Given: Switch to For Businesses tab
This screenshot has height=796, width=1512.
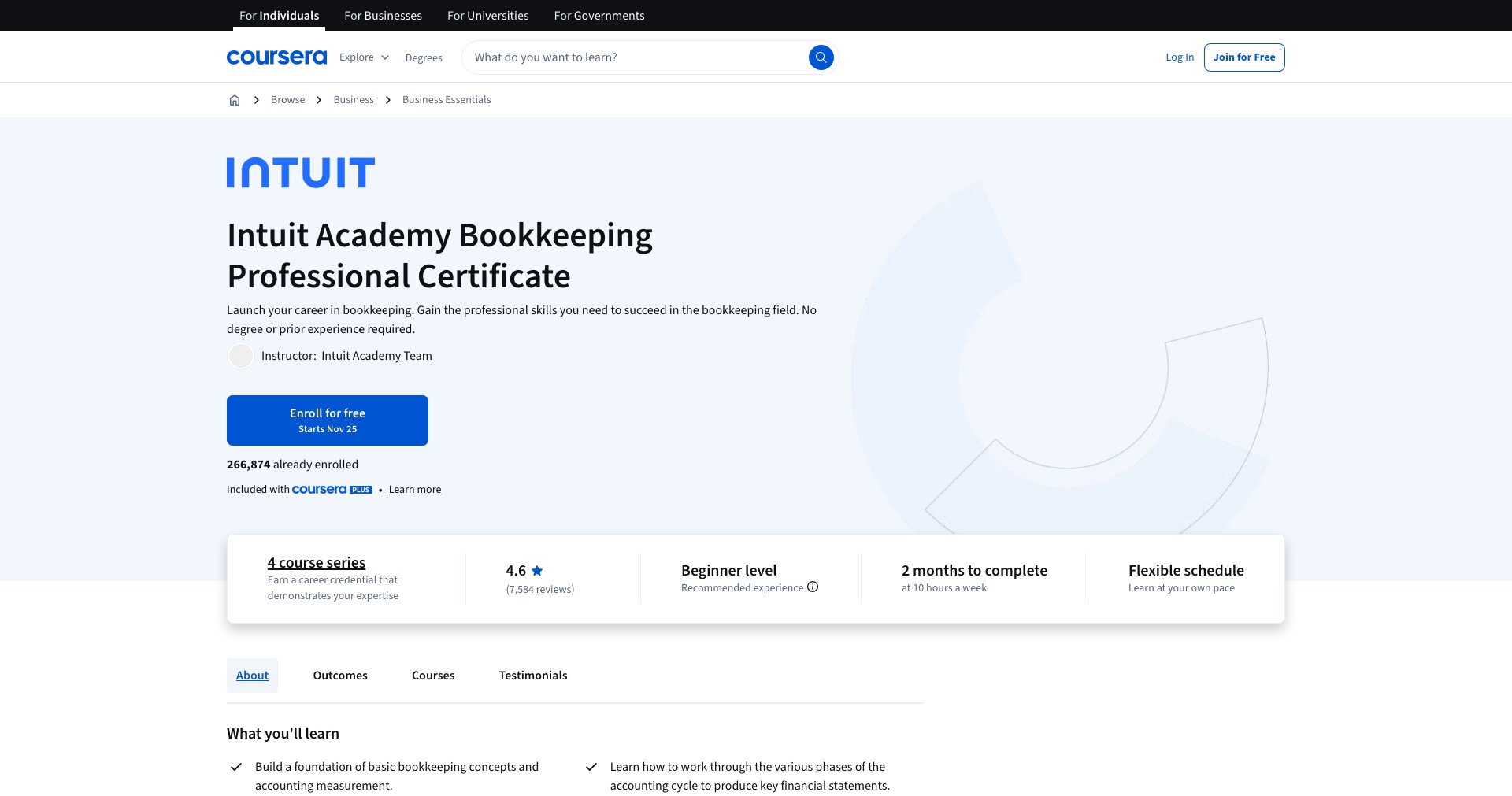Looking at the screenshot, I should tap(383, 16).
